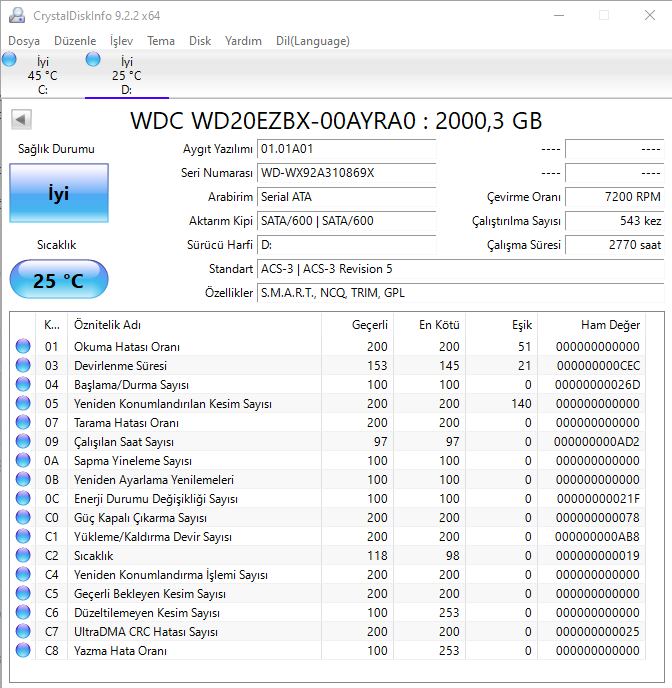Click status orb for Yeniden Konumlandırılan Kesim Sayısı
This screenshot has width=672, height=688.
point(23,403)
